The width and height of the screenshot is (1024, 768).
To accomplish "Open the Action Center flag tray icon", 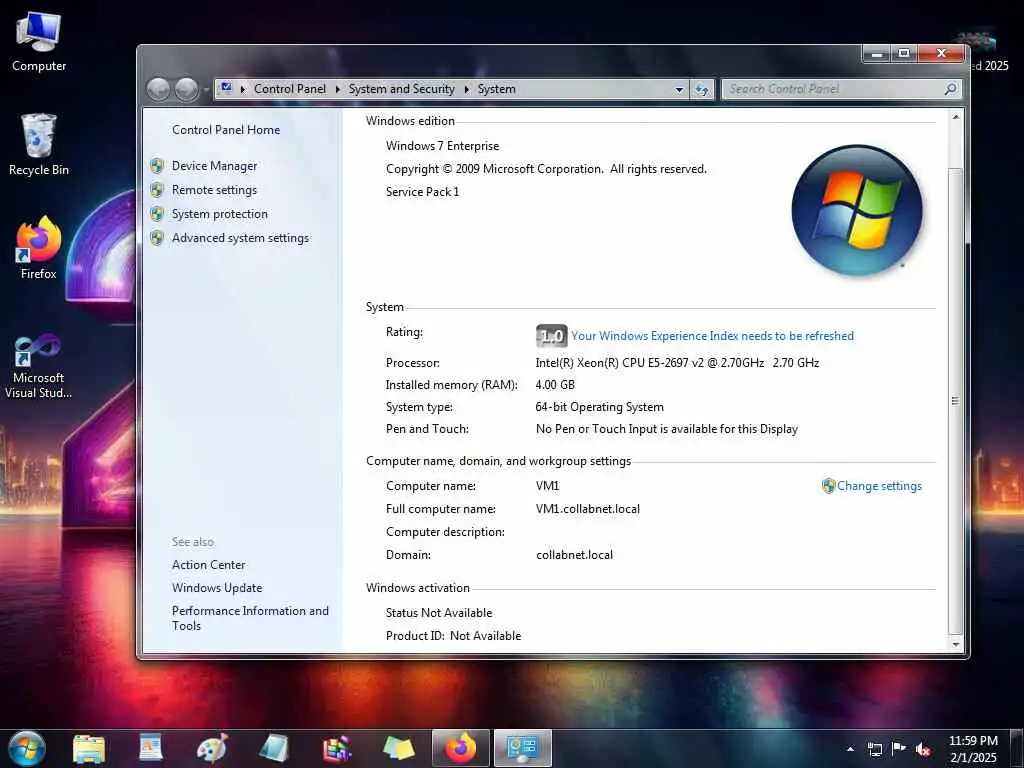I will point(899,749).
